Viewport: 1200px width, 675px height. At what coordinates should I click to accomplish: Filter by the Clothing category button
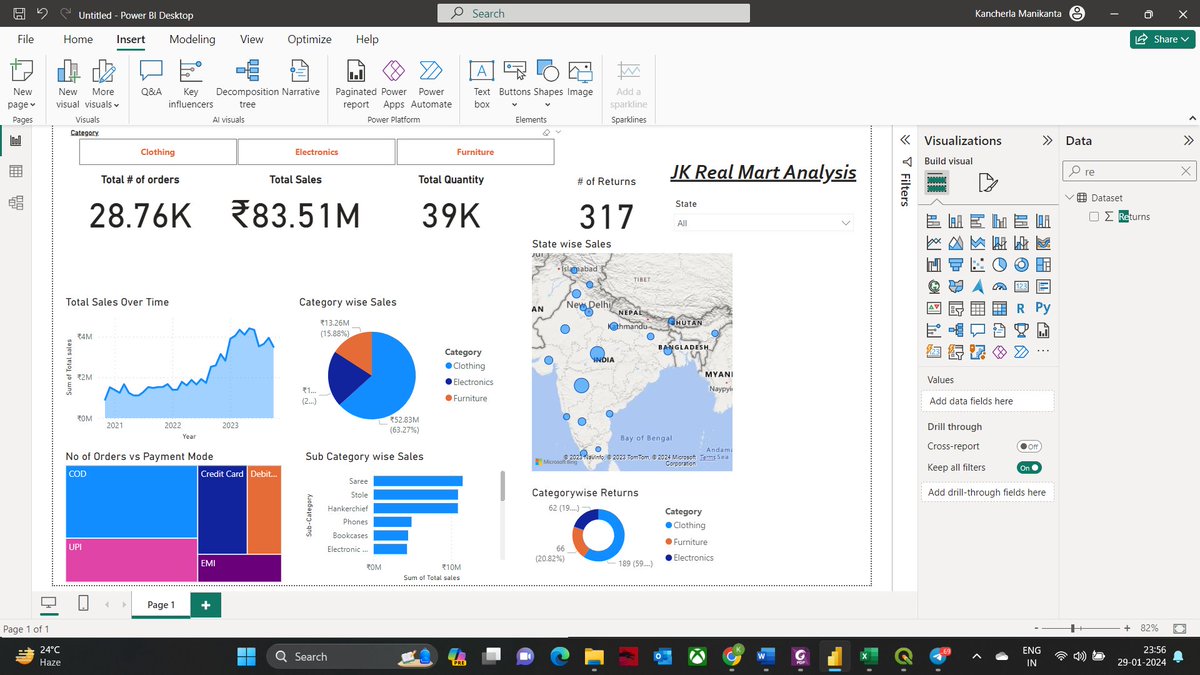tap(158, 152)
